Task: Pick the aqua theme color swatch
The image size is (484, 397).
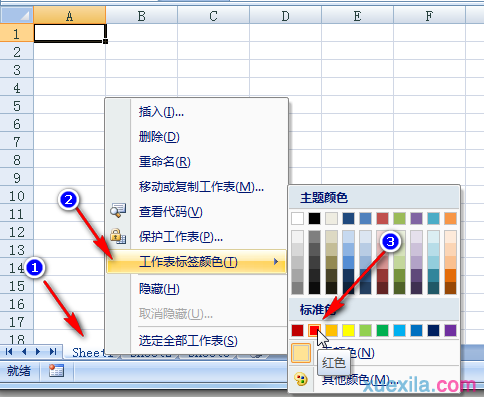Action: [x=433, y=219]
